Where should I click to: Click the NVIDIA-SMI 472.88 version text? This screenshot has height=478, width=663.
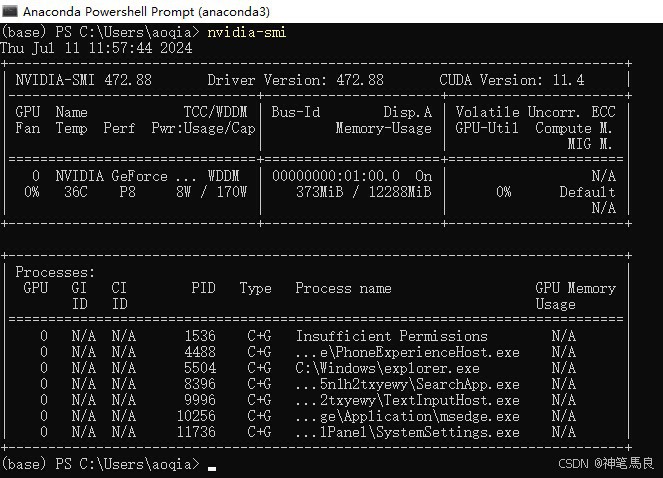pos(83,80)
